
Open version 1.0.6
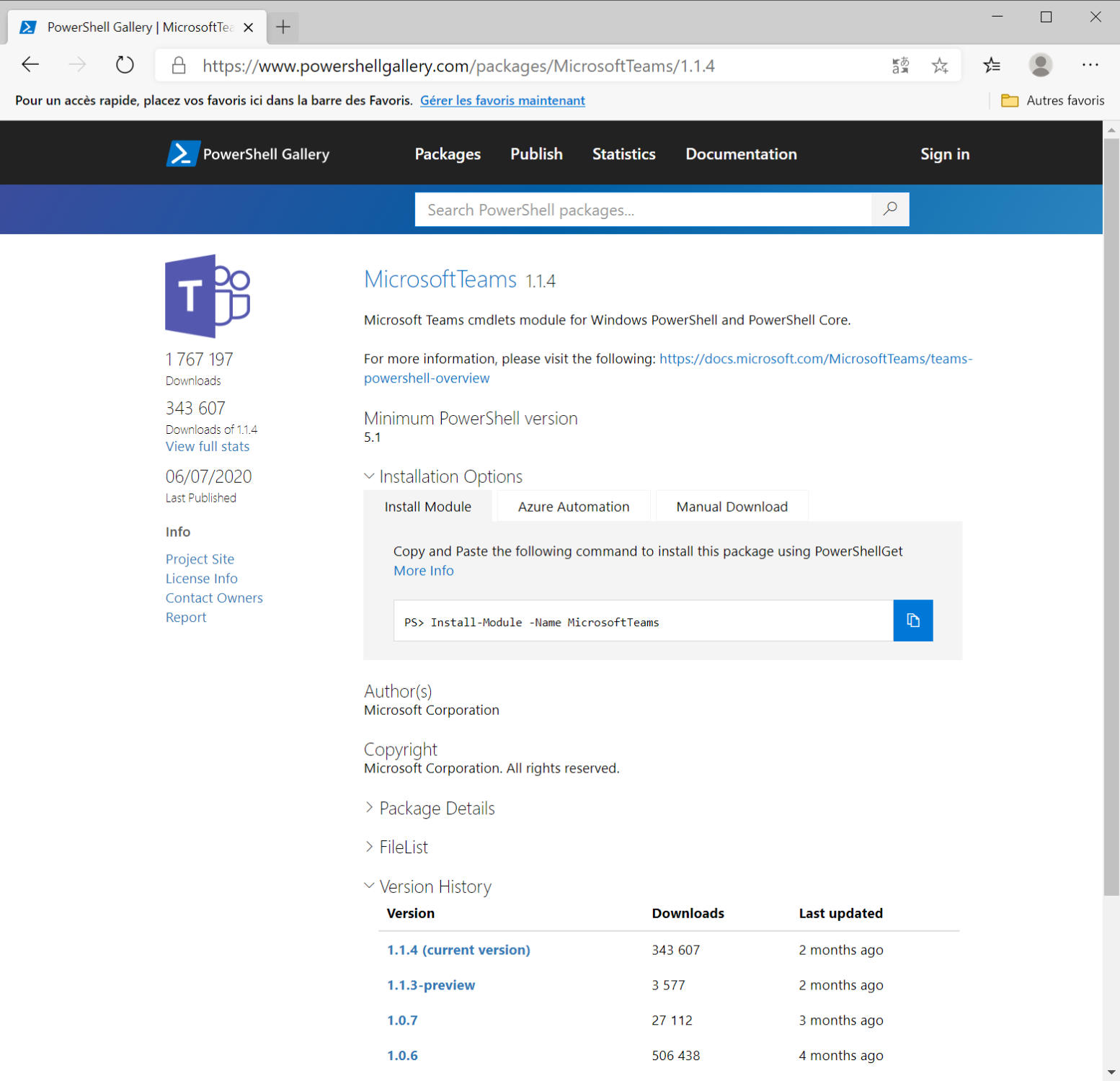(402, 1056)
